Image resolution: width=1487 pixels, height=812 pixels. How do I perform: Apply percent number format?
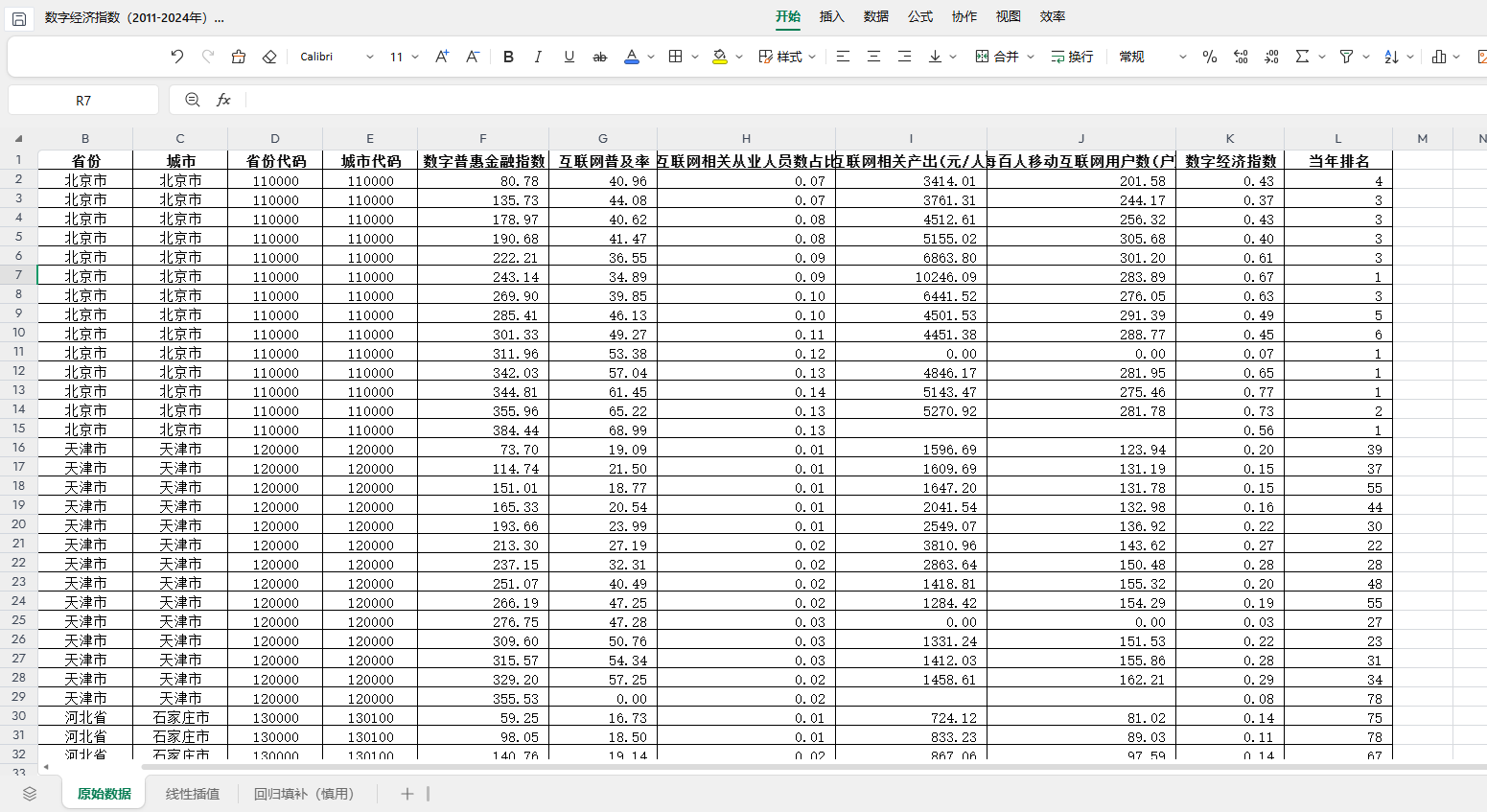tap(1210, 57)
